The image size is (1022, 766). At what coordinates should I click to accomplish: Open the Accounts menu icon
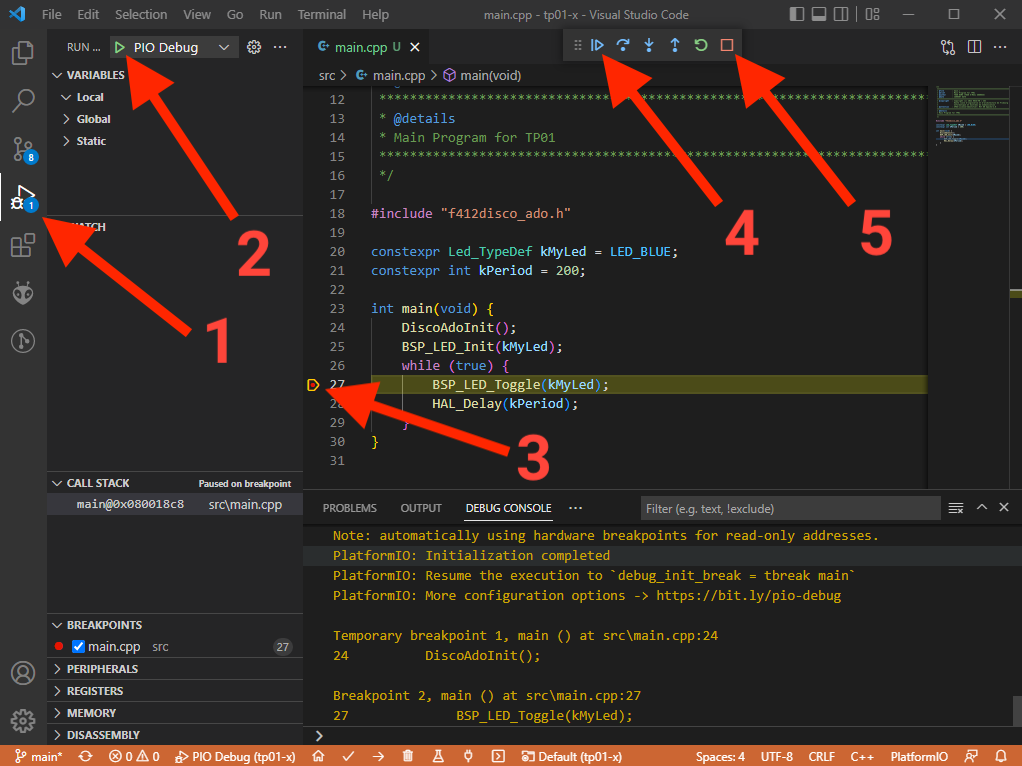tap(23, 673)
